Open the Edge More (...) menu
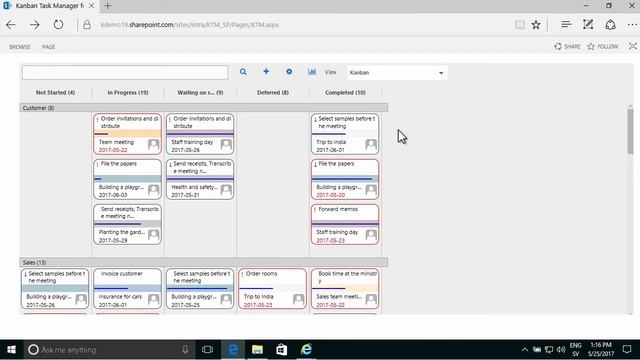The height and width of the screenshot is (360, 640). tap(632, 25)
